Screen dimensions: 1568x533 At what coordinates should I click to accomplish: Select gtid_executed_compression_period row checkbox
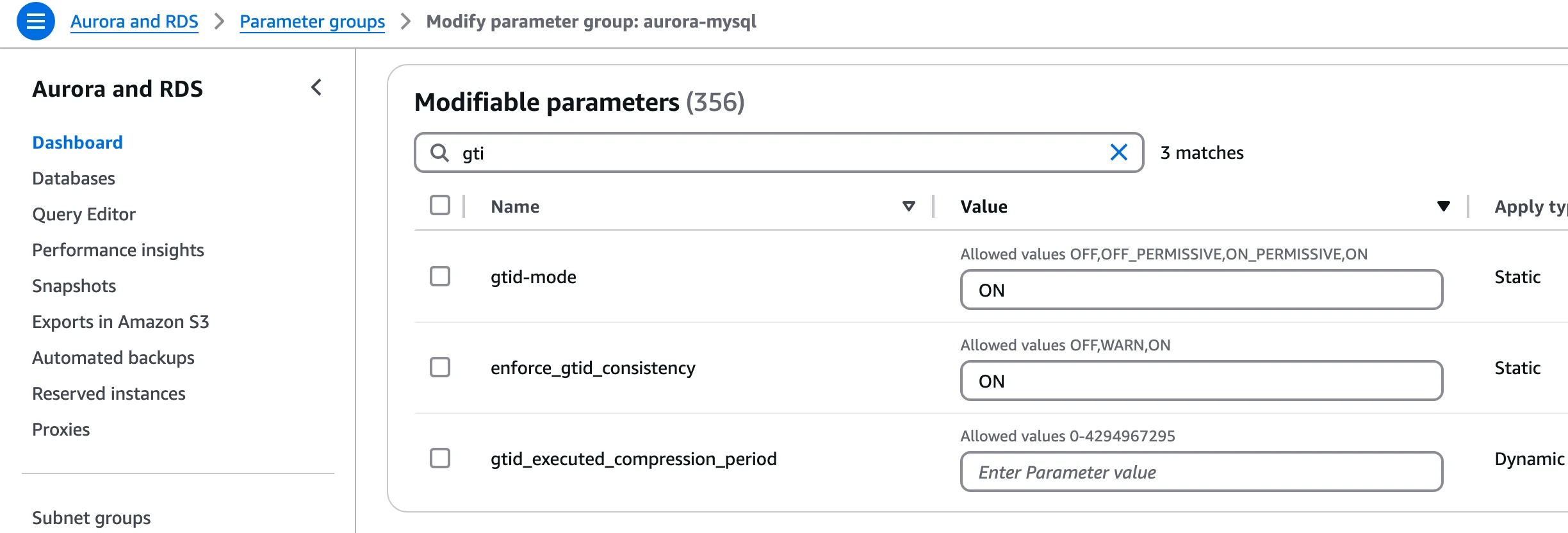click(x=440, y=459)
